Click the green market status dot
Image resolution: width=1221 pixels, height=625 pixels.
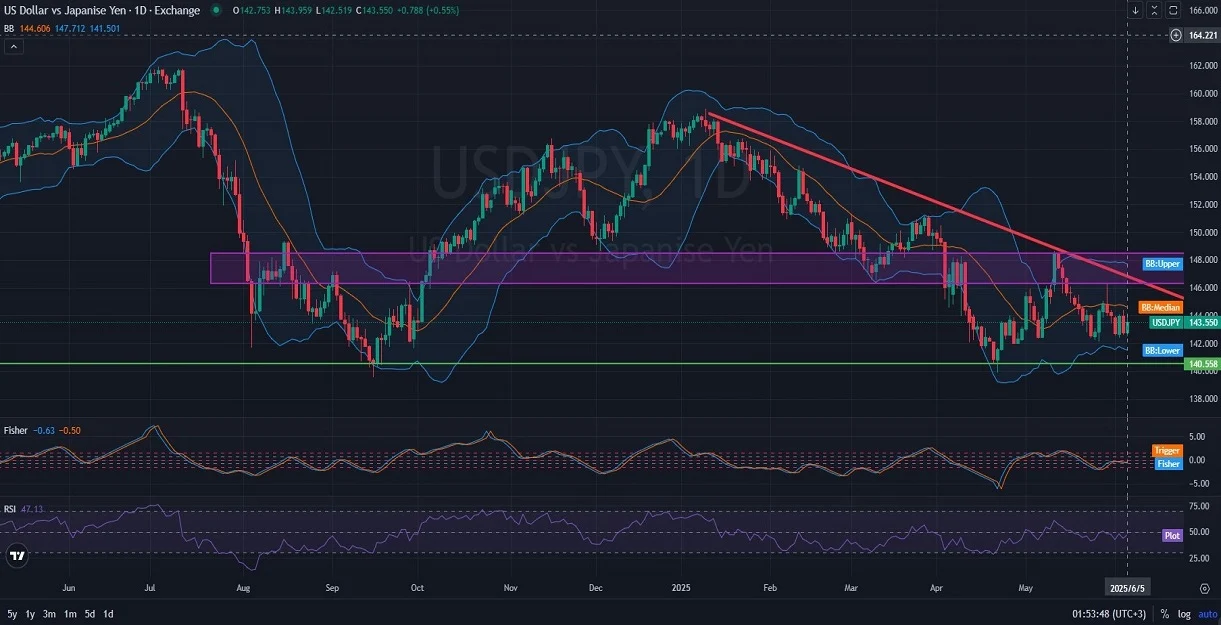tap(216, 10)
